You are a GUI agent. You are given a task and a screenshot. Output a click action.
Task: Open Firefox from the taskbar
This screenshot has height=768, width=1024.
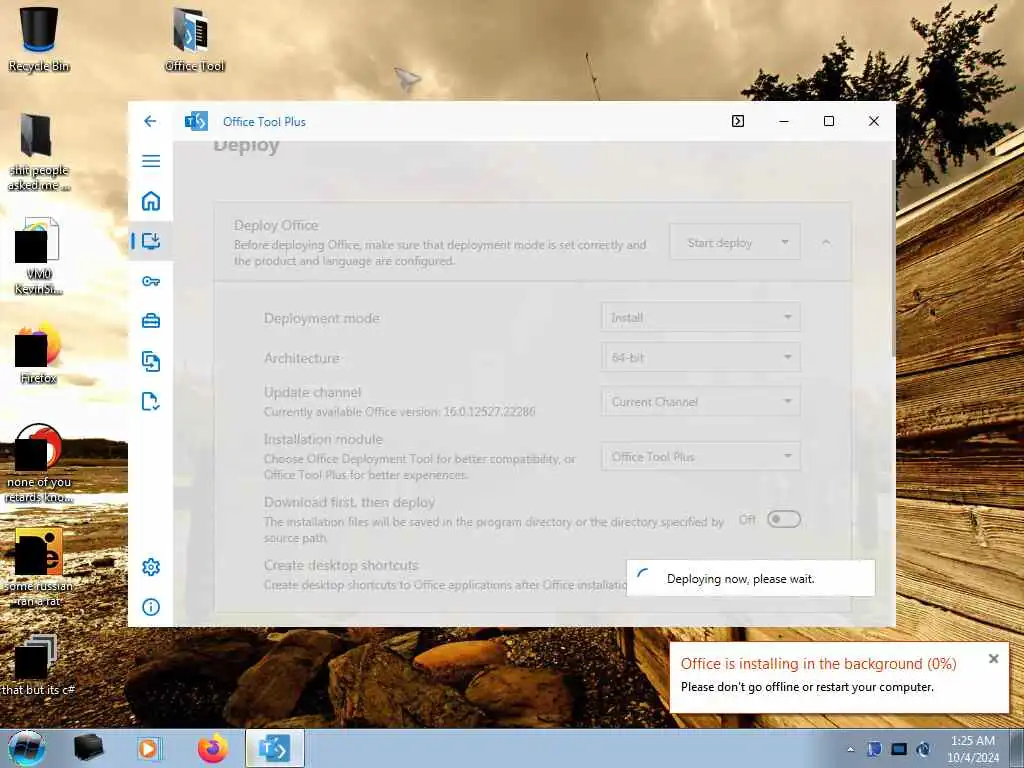point(212,748)
